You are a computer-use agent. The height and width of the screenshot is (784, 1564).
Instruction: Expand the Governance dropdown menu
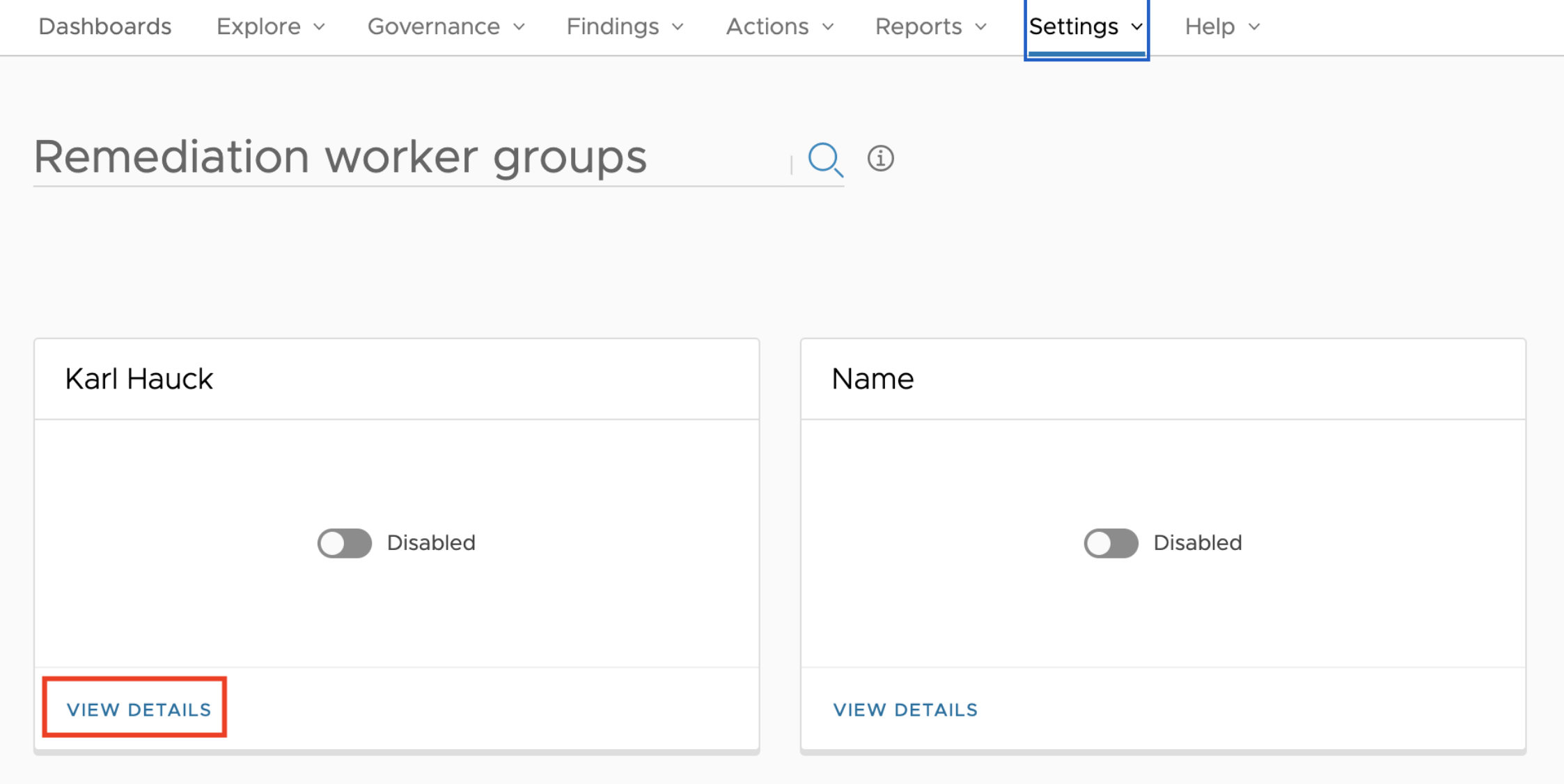coord(446,26)
